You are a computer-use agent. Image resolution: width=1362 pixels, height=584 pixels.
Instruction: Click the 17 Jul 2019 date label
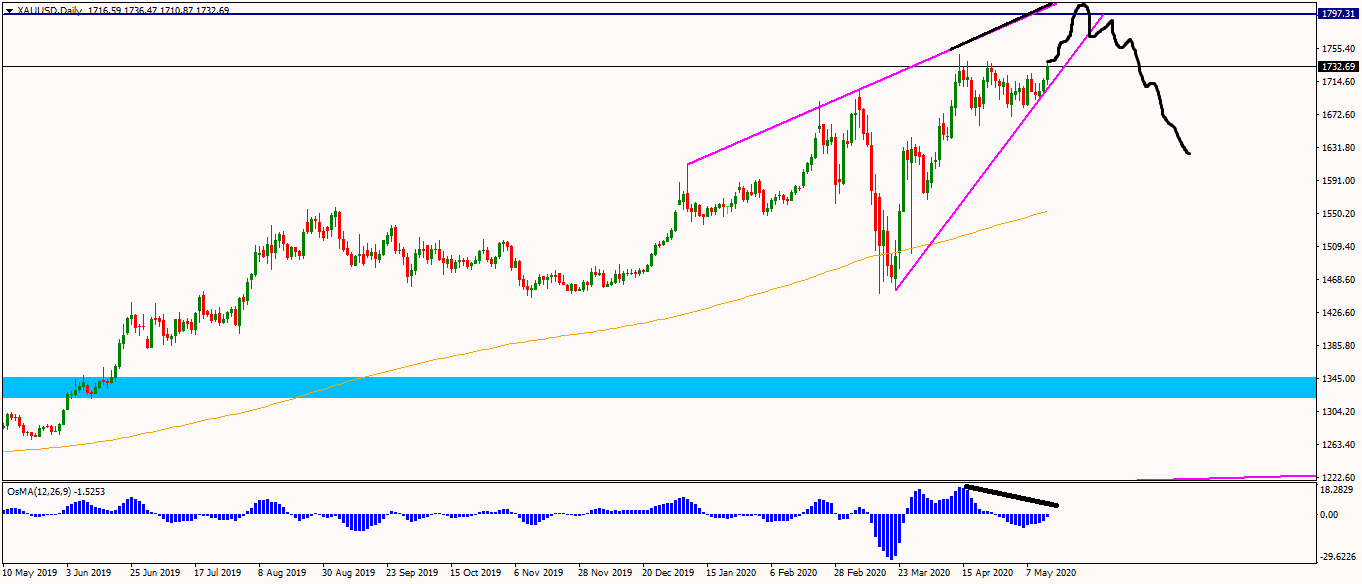pyautogui.click(x=218, y=574)
